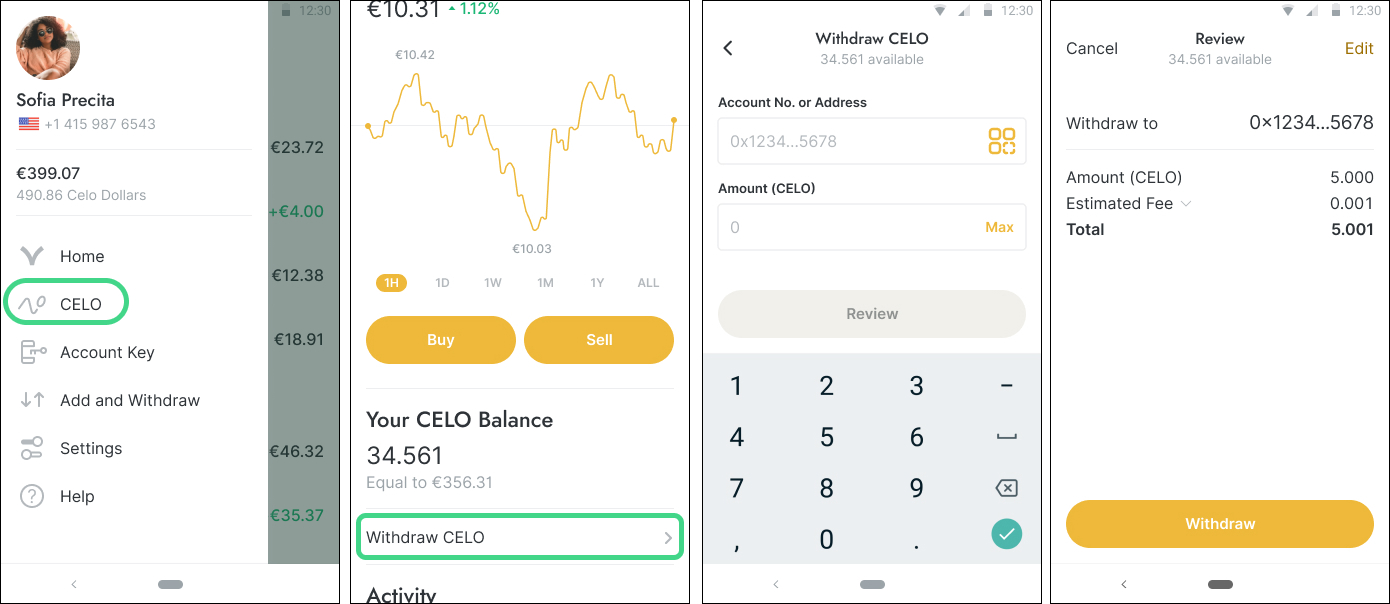
Task: Tap Max in the amount field
Action: click(x=999, y=227)
